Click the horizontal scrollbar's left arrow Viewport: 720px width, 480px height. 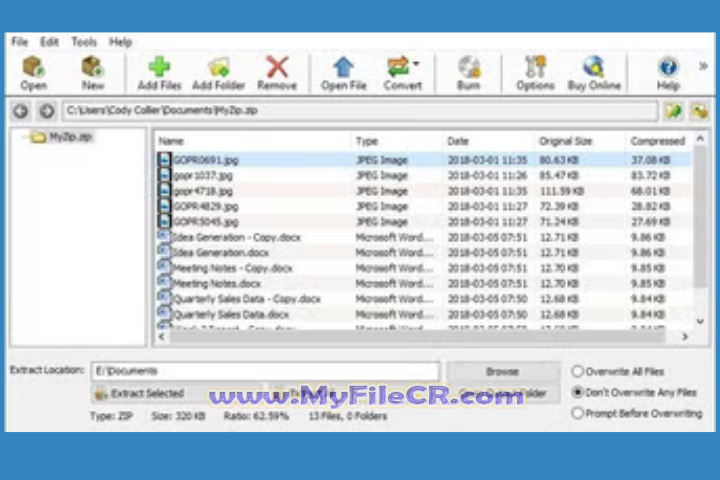pos(161,337)
